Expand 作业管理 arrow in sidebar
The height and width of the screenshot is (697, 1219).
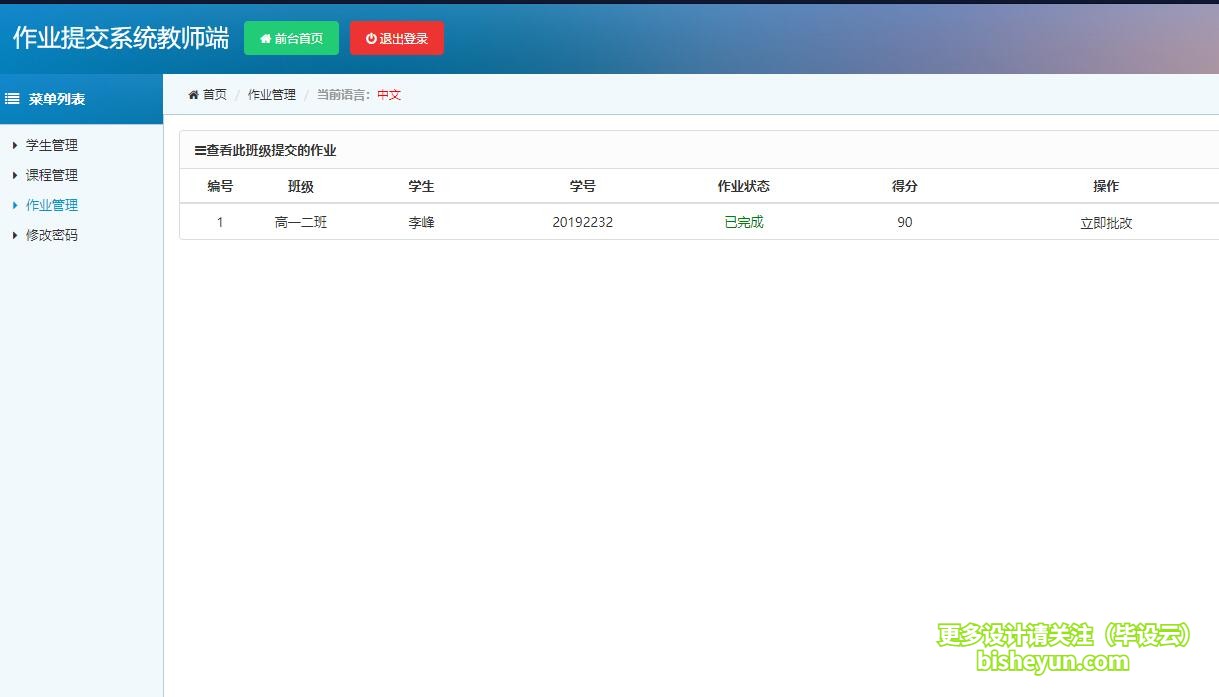pos(15,205)
